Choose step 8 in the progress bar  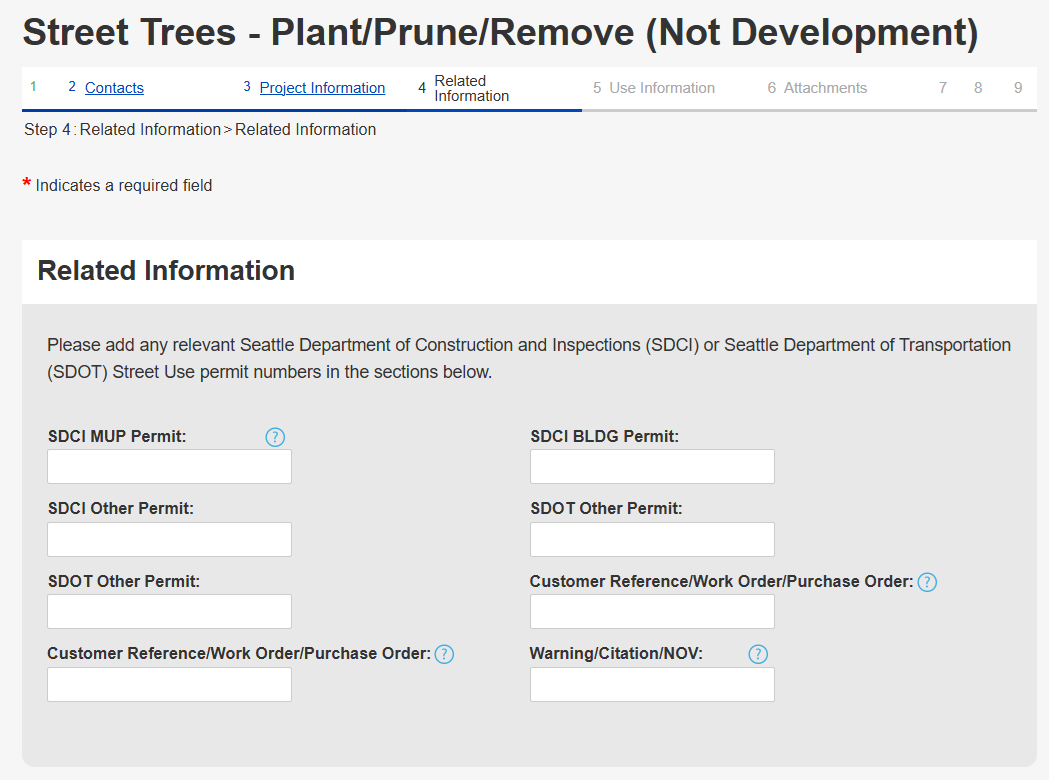978,88
